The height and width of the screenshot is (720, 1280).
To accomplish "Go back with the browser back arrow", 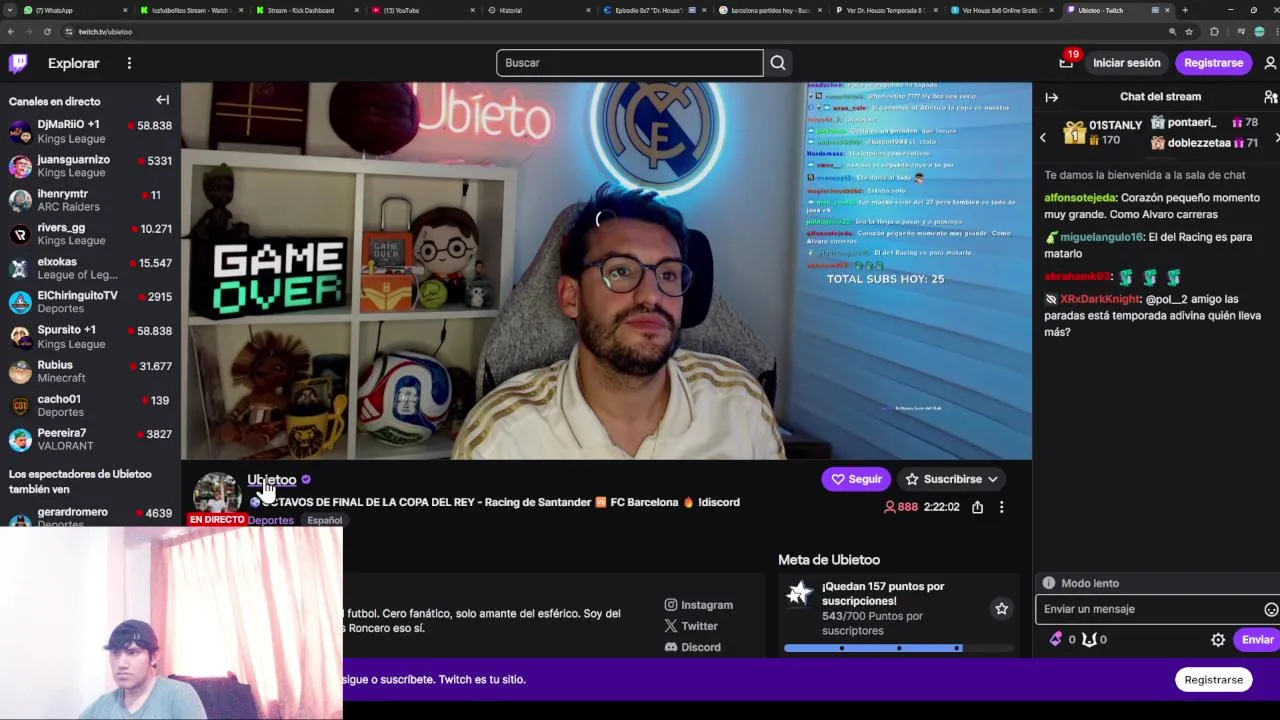I will pyautogui.click(x=11, y=32).
